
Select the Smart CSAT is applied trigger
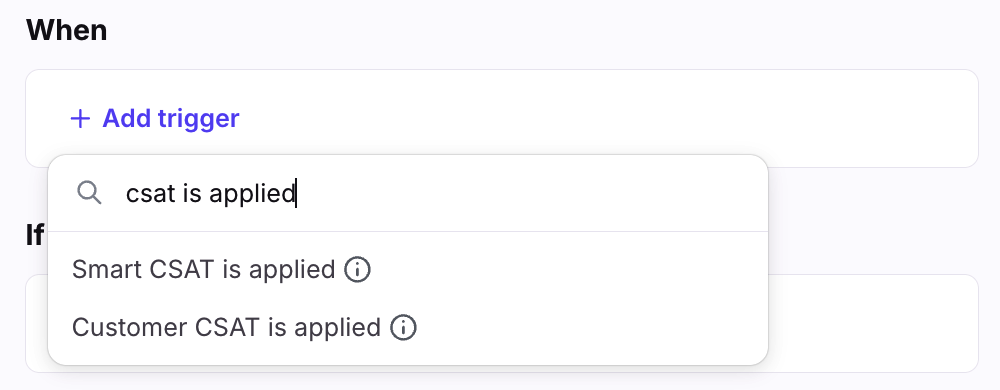408,270
